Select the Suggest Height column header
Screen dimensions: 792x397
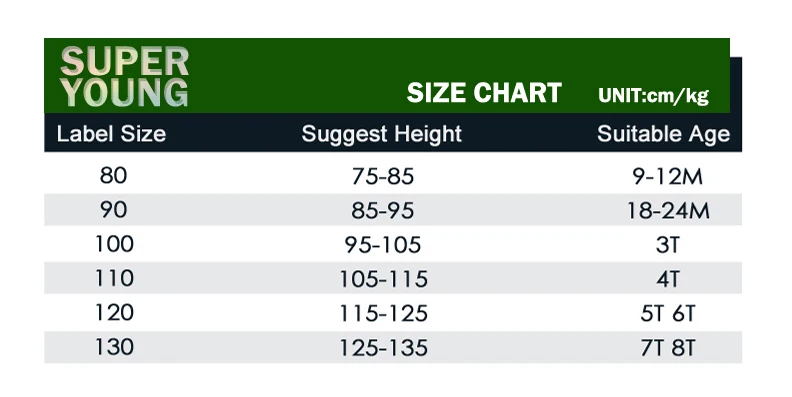click(x=381, y=134)
